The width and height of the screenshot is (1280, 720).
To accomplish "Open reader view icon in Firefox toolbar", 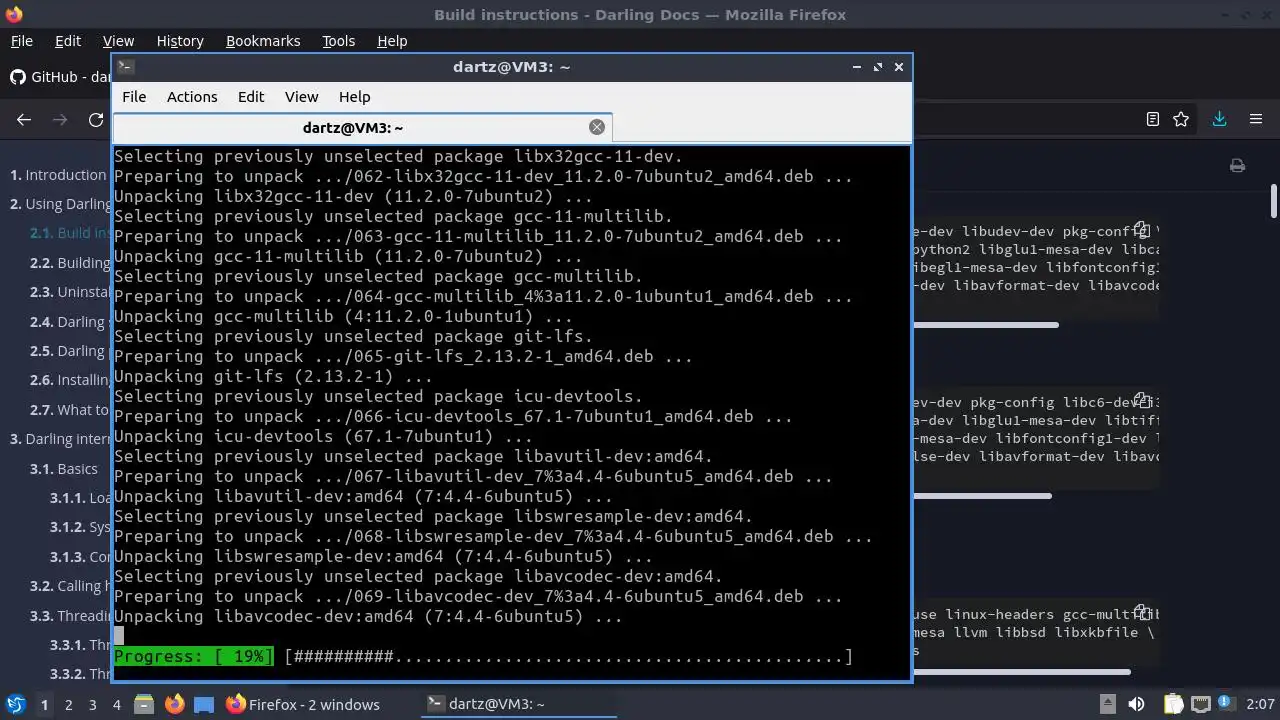I will pos(1153,119).
